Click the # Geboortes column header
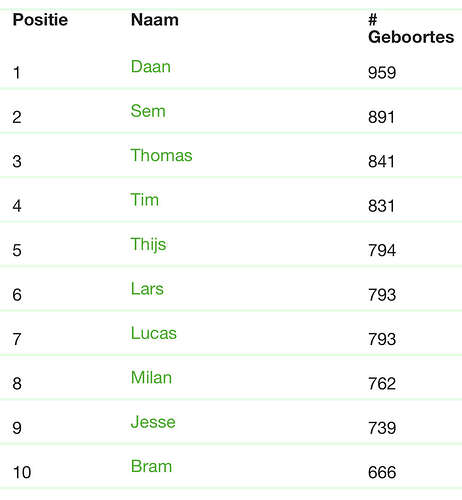462x500 pixels. pos(411,28)
